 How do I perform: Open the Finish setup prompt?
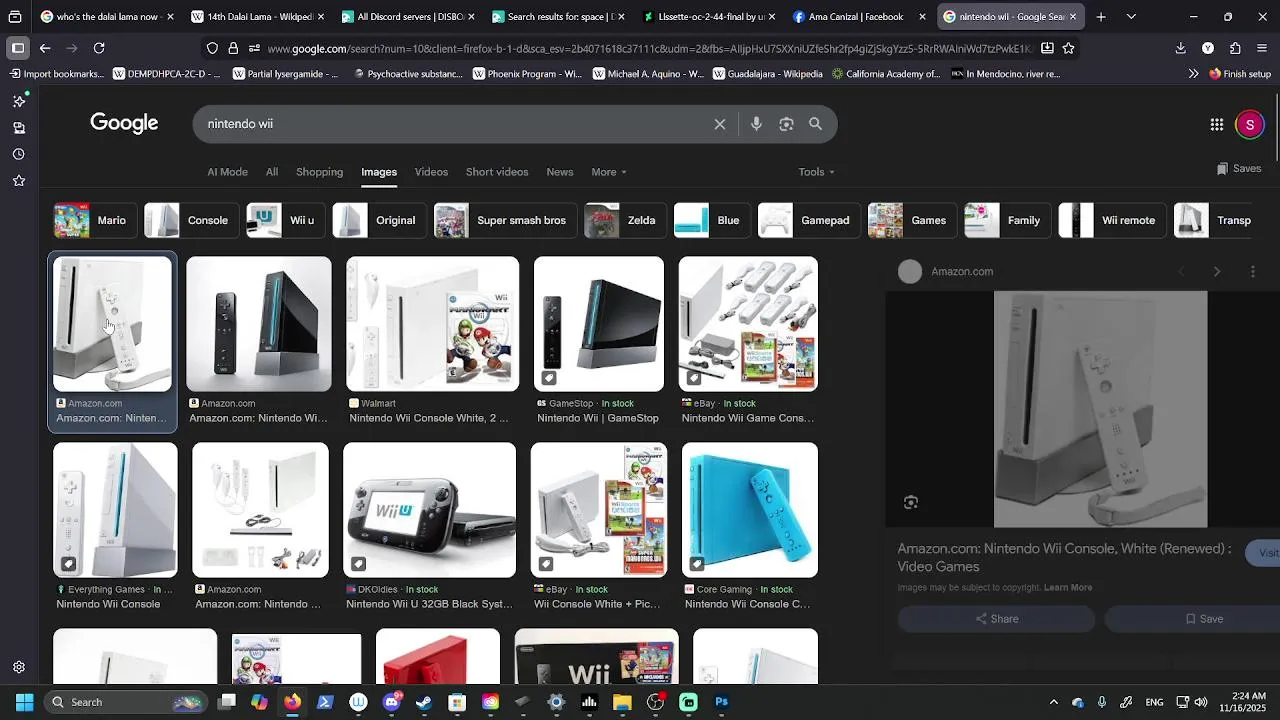1240,74
